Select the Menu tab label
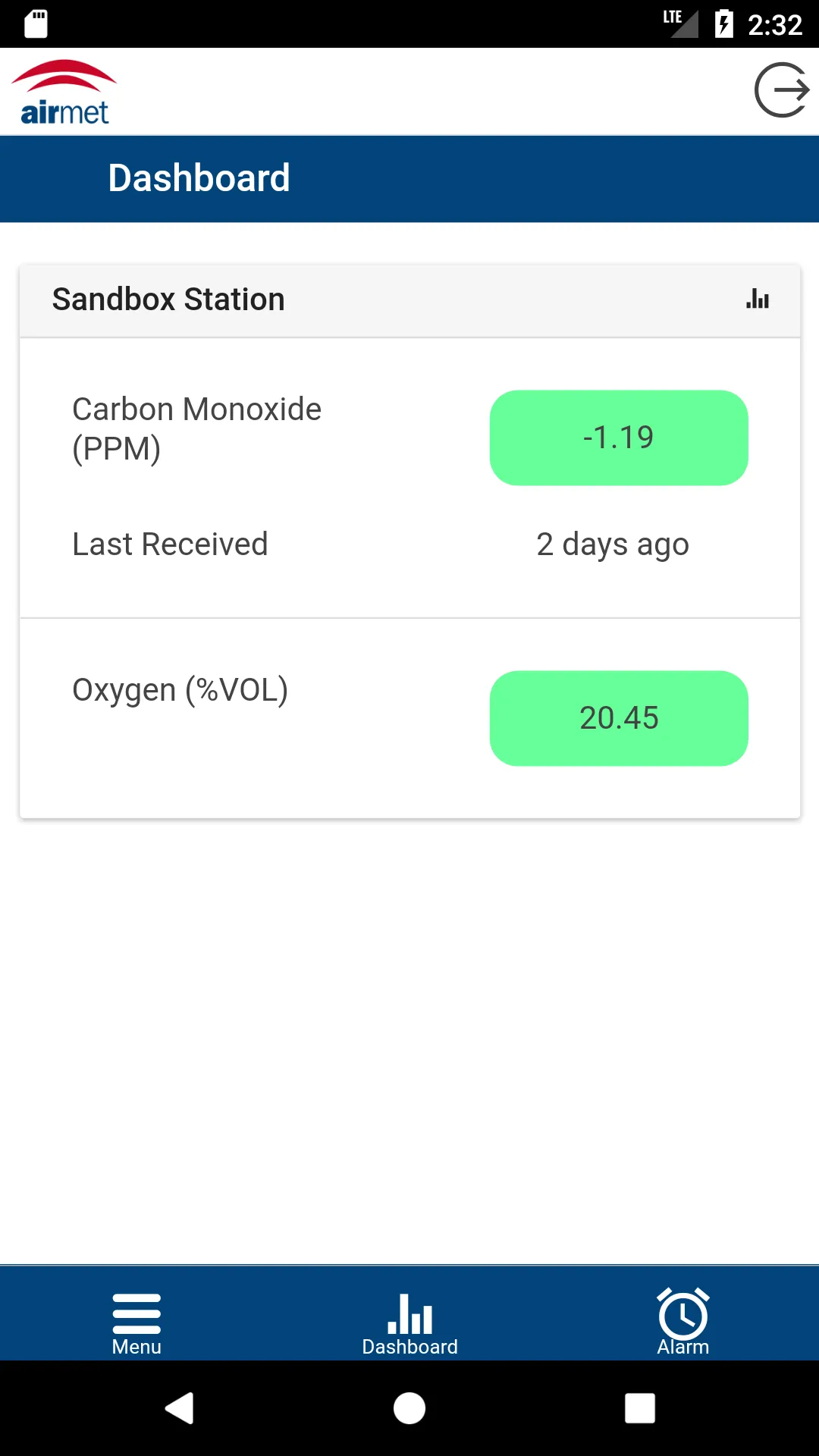Viewport: 819px width, 1456px height. pyautogui.click(x=136, y=1347)
